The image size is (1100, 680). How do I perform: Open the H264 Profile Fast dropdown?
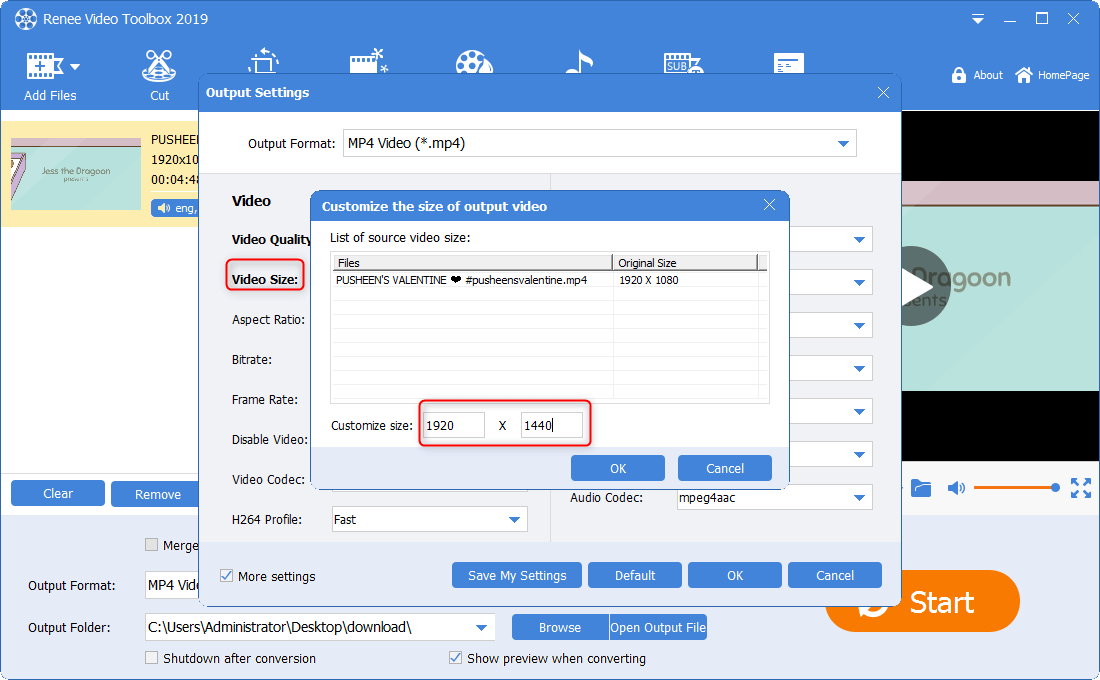(x=515, y=519)
